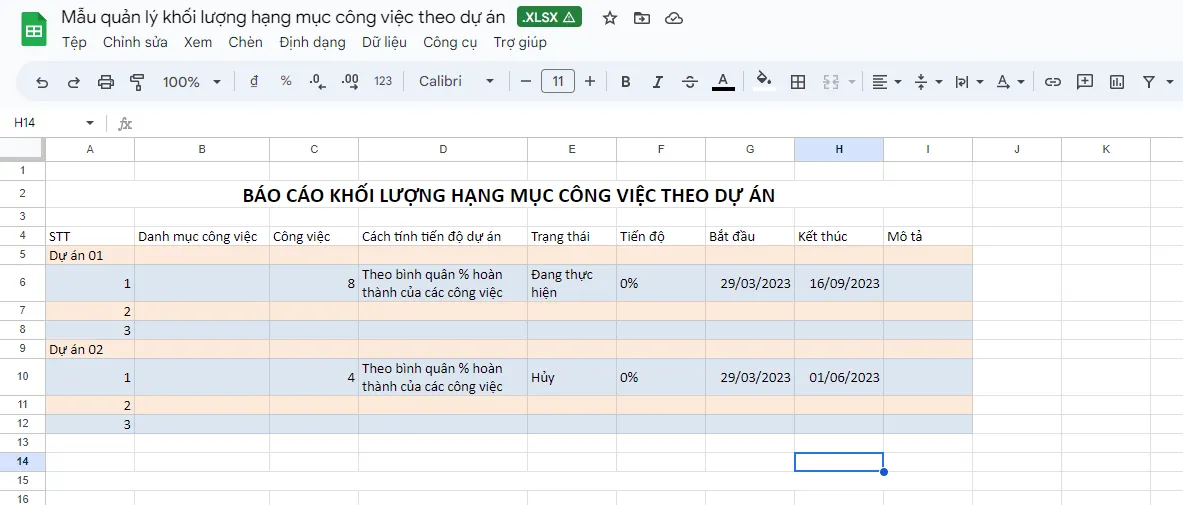
Task: Insert a link
Action: coord(1052,82)
